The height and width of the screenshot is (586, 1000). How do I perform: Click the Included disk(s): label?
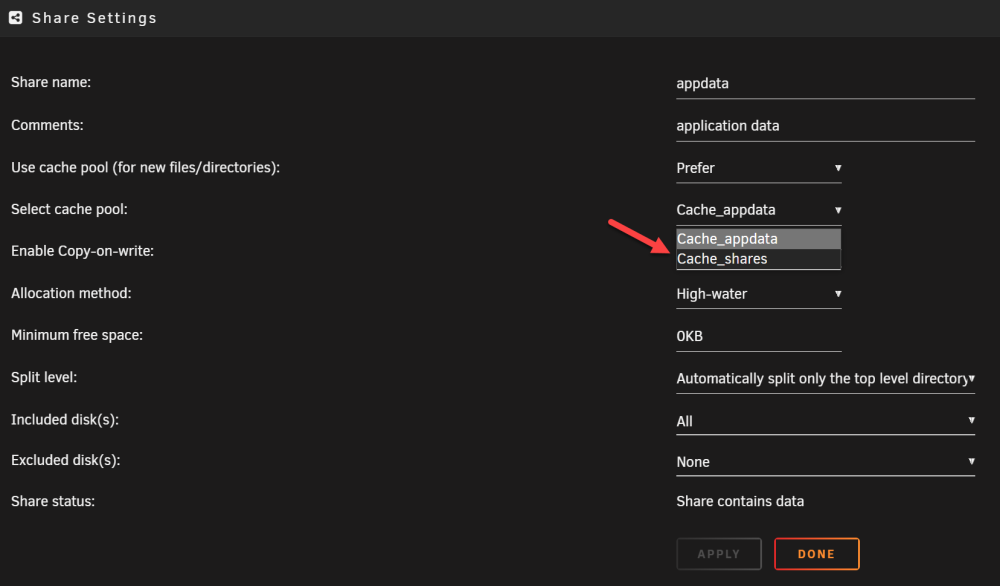coord(64,420)
